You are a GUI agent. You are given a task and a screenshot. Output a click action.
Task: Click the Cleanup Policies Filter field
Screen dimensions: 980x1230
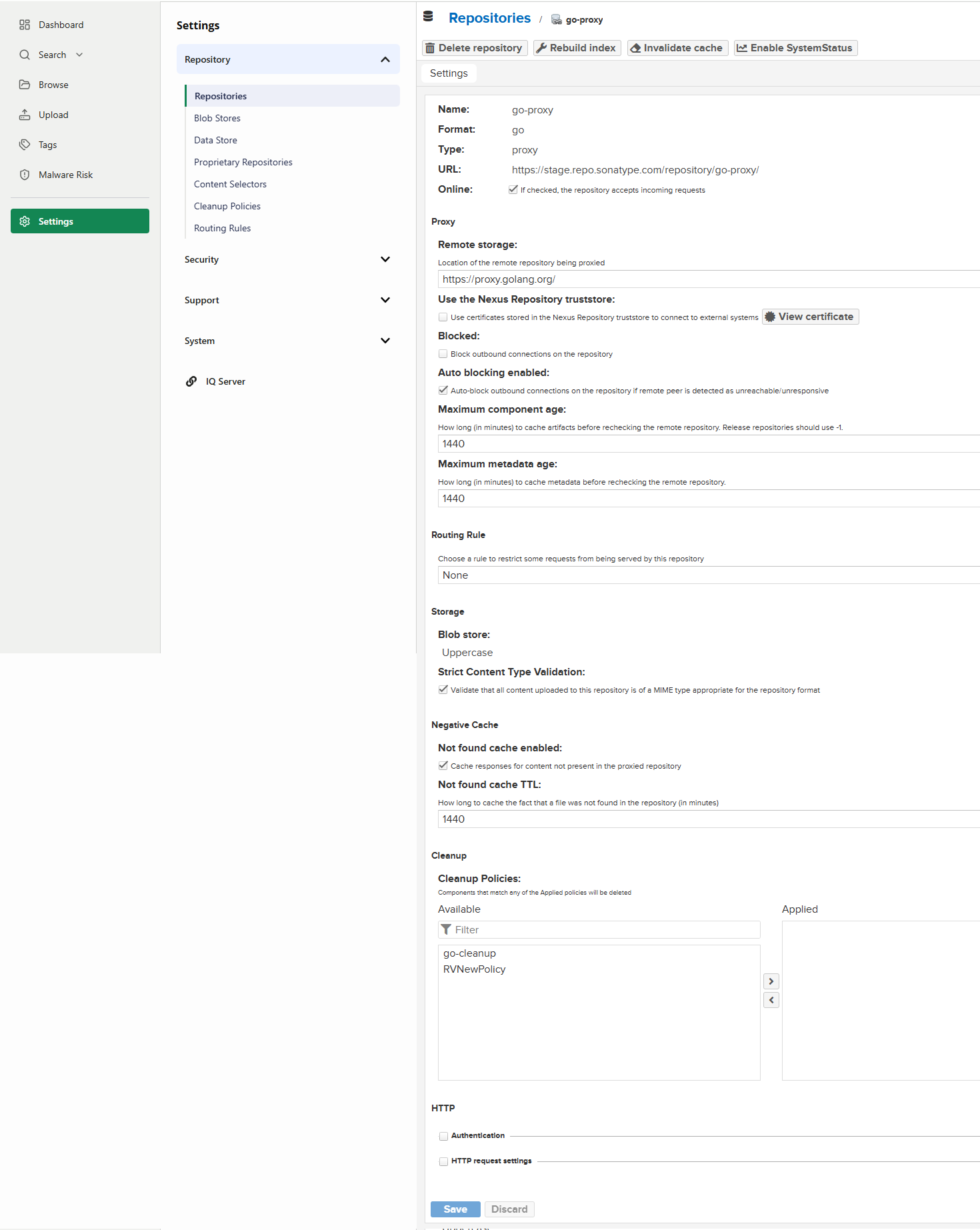point(599,930)
